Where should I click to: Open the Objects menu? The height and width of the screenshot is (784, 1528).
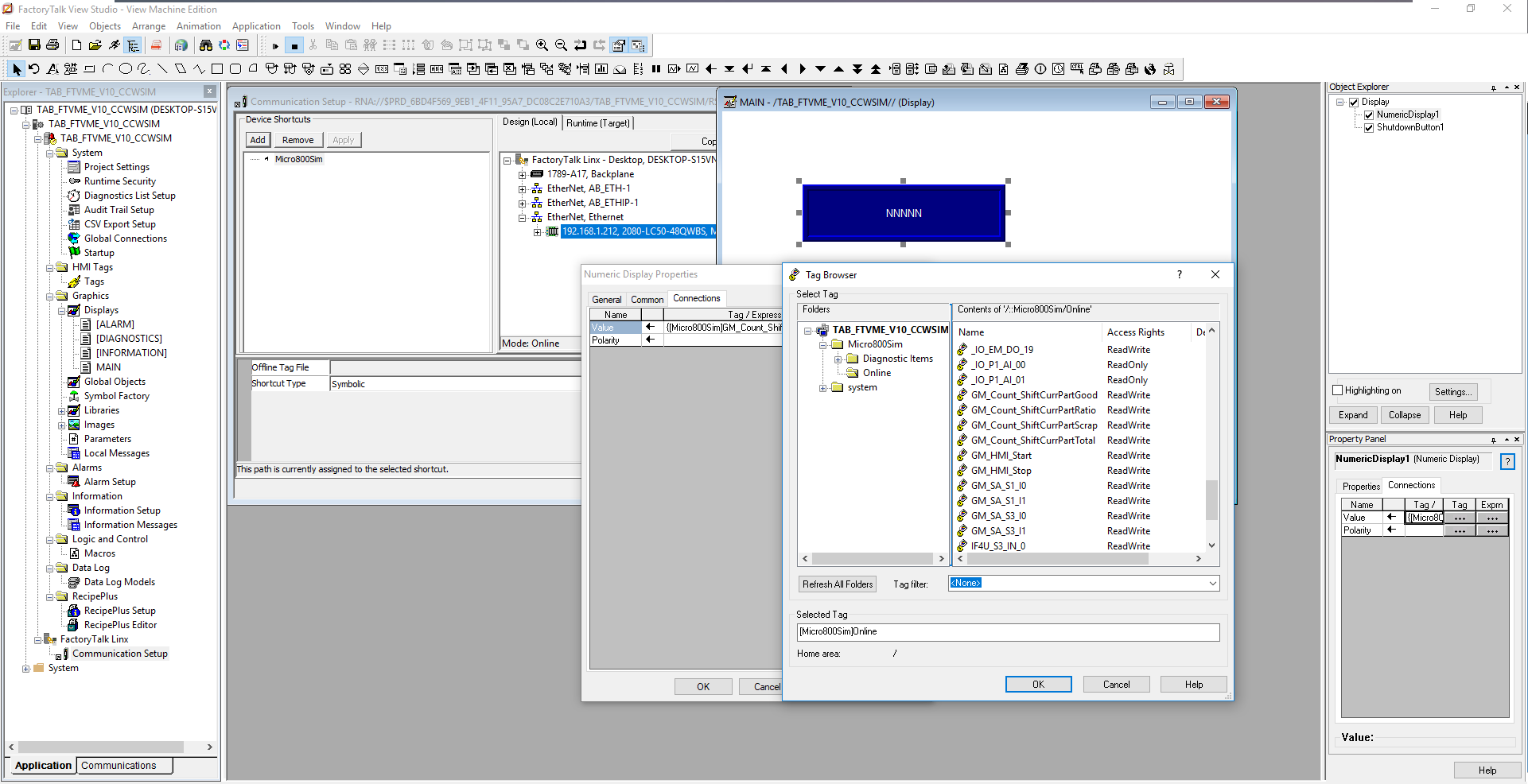[x=105, y=26]
